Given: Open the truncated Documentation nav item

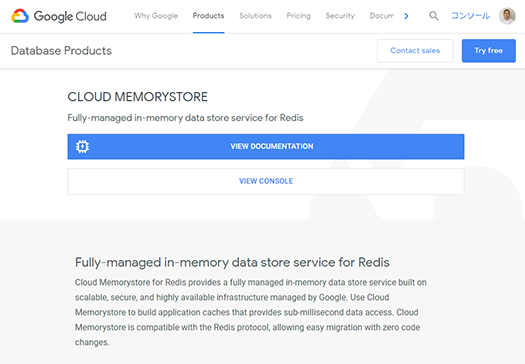Looking at the screenshot, I should [382, 16].
